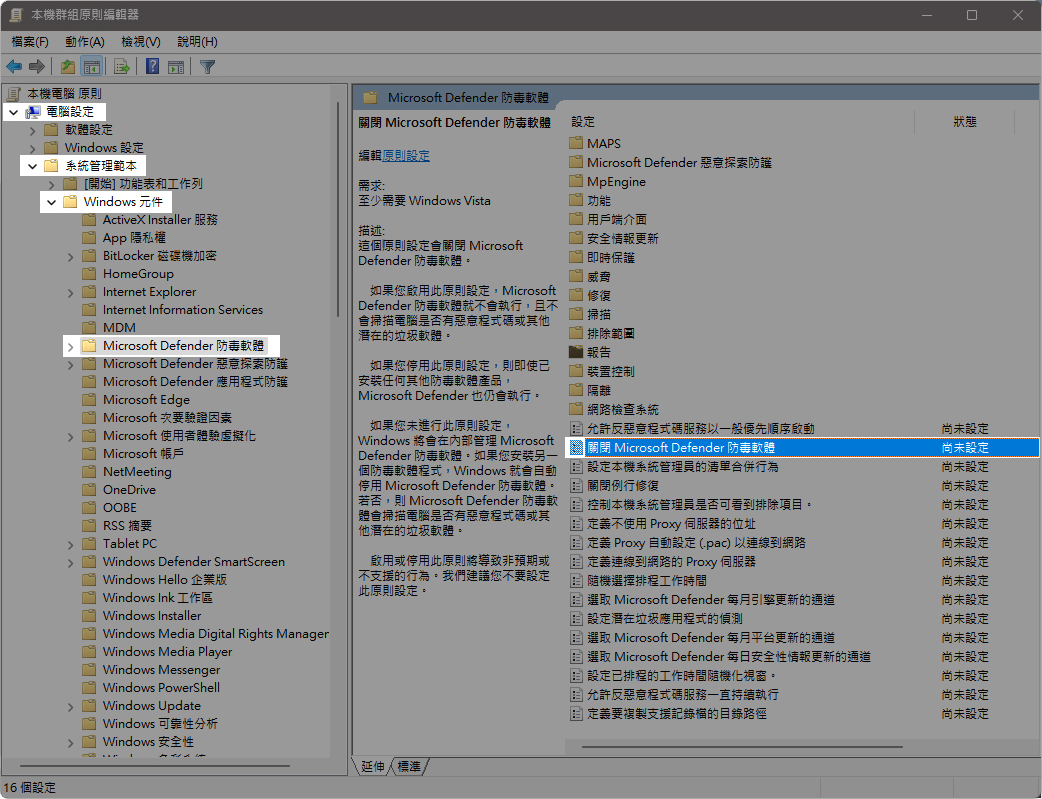Open the 檢視(V) menu
The width and height of the screenshot is (1042, 799).
pos(140,42)
